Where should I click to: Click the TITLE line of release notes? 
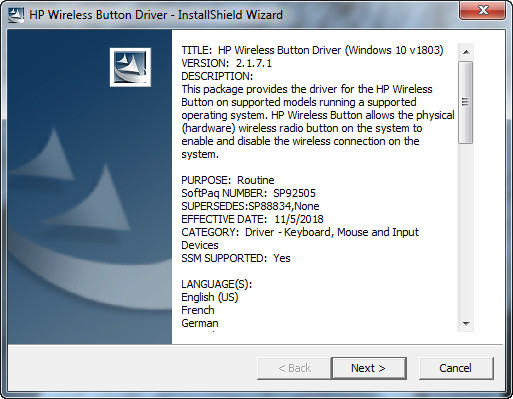(312, 50)
